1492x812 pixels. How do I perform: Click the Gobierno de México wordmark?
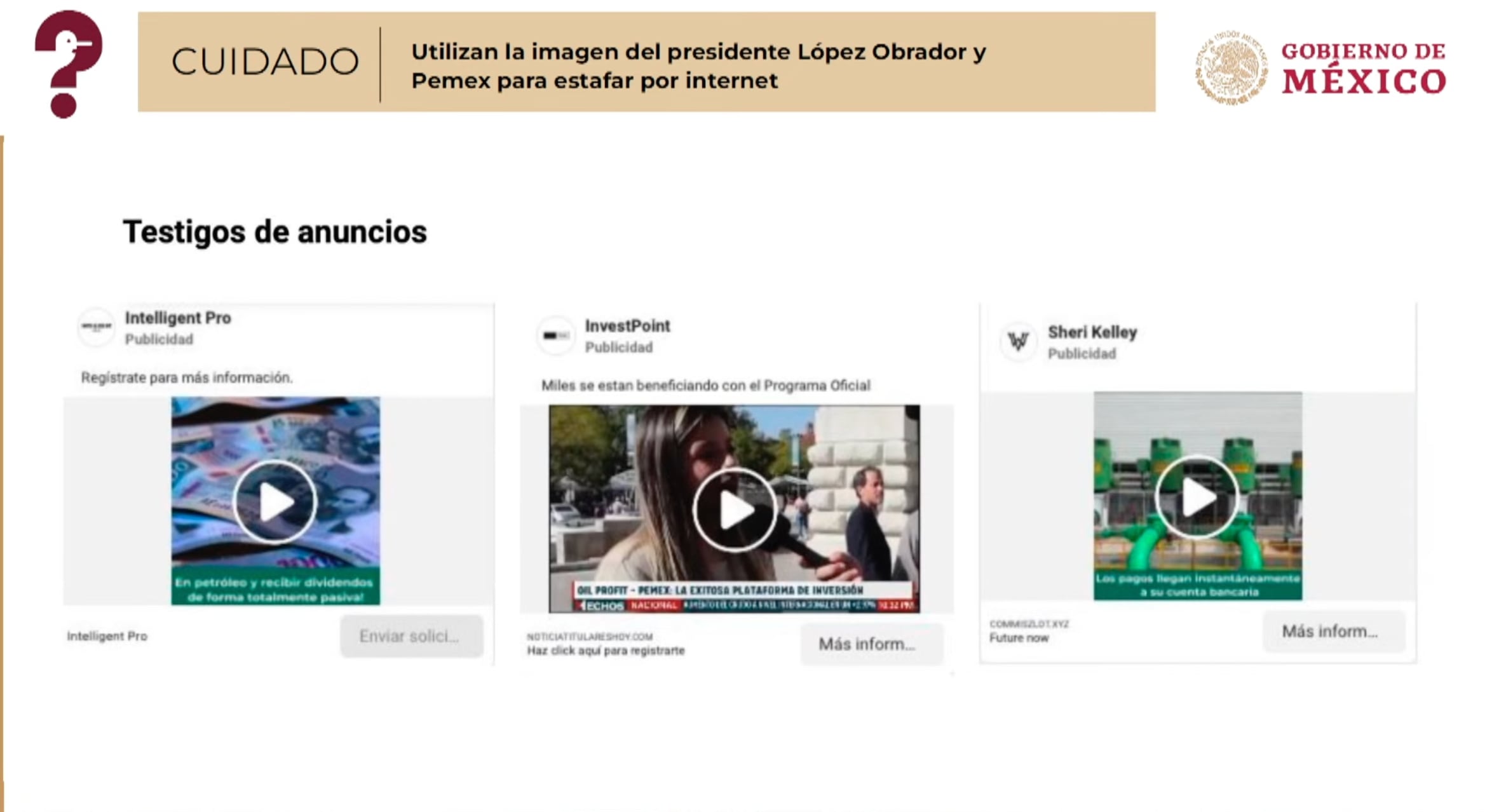click(x=1363, y=67)
